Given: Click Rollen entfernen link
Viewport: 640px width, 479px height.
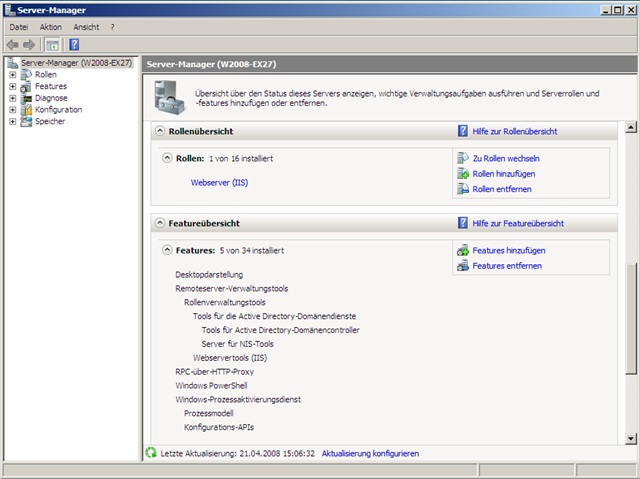Looking at the screenshot, I should coord(502,189).
